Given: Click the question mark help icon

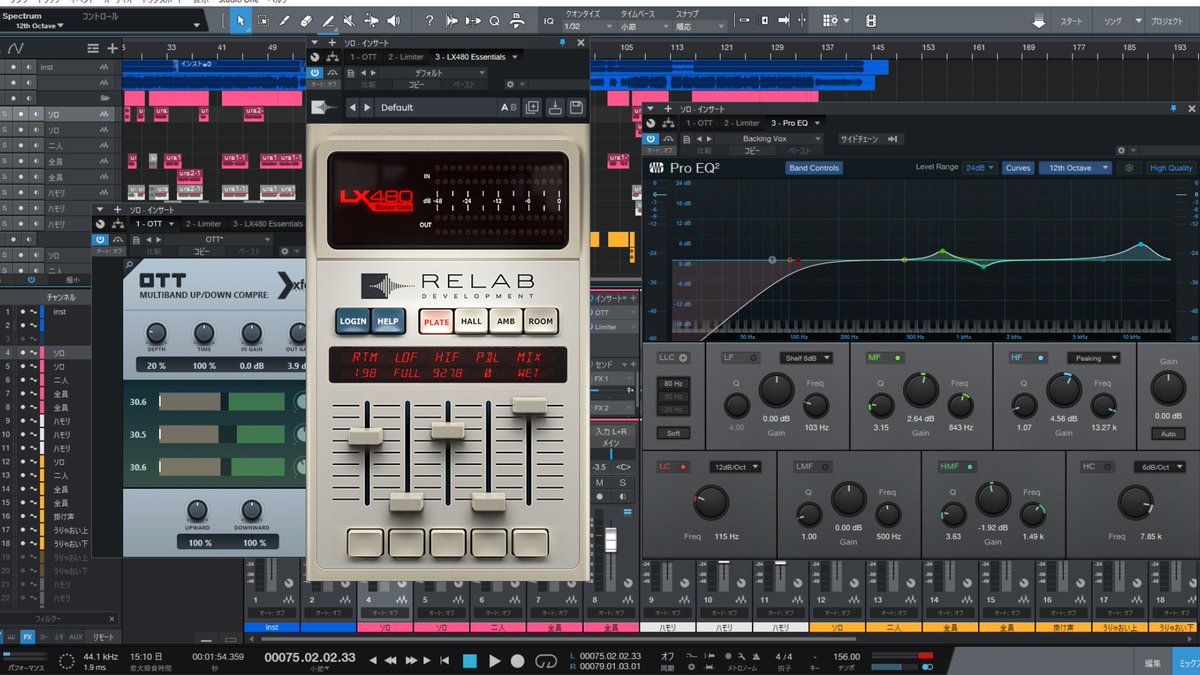Looking at the screenshot, I should tap(430, 20).
